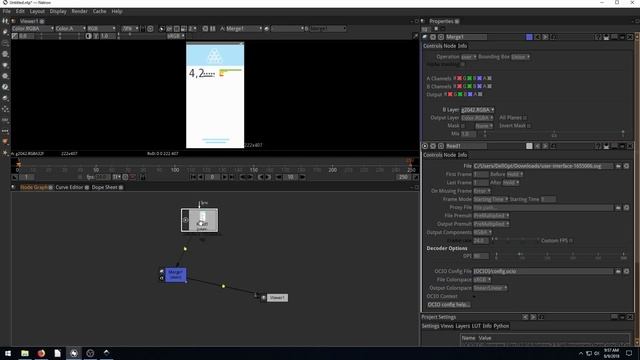Select the Read1 node thumbnail in Node Graph
The image size is (640, 360).
200,220
